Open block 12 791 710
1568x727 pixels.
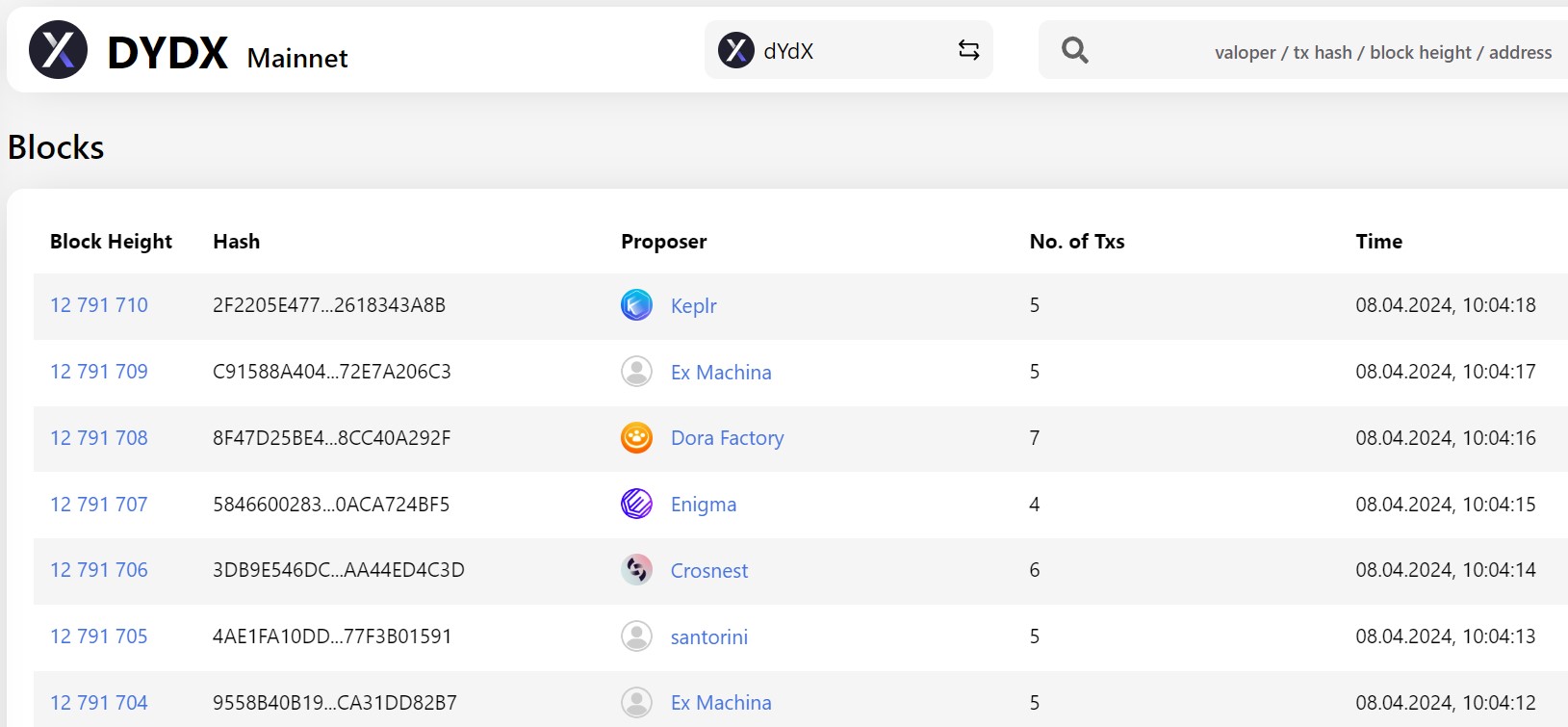tap(99, 305)
